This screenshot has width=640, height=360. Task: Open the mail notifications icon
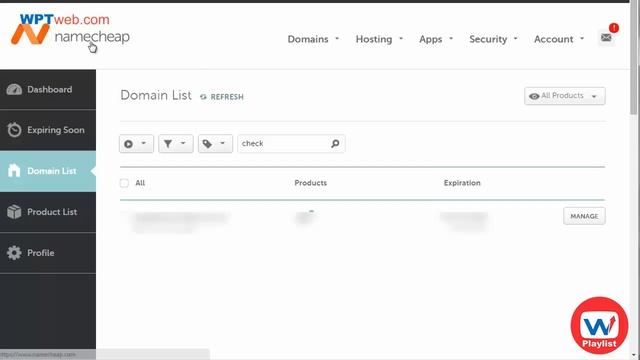[606, 38]
